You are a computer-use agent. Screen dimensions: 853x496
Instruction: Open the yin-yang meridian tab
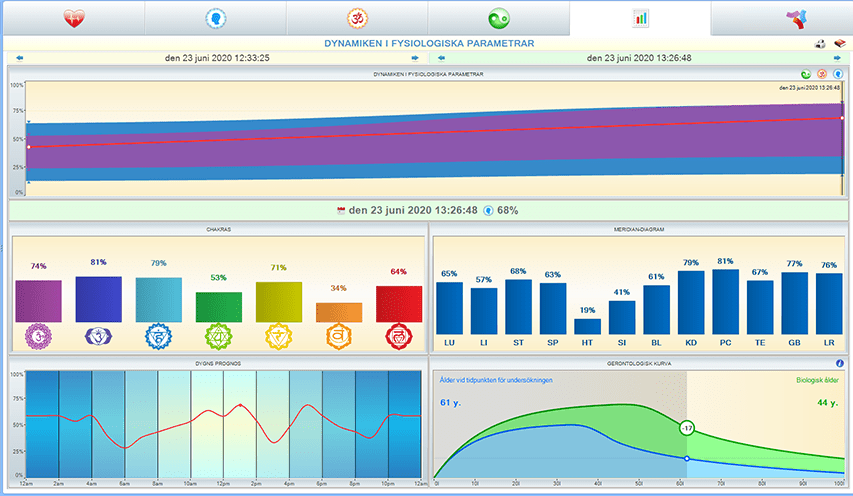tap(498, 18)
